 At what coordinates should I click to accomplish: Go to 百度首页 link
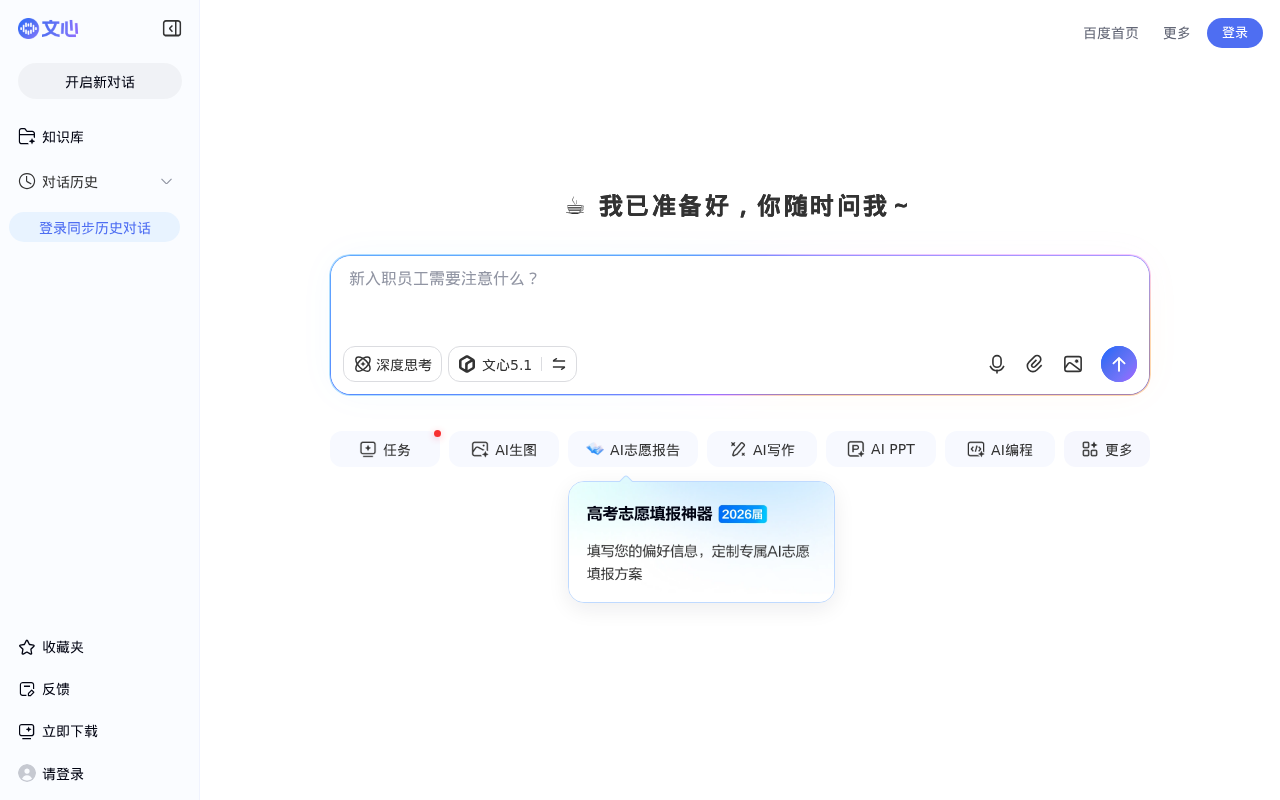(x=1111, y=33)
